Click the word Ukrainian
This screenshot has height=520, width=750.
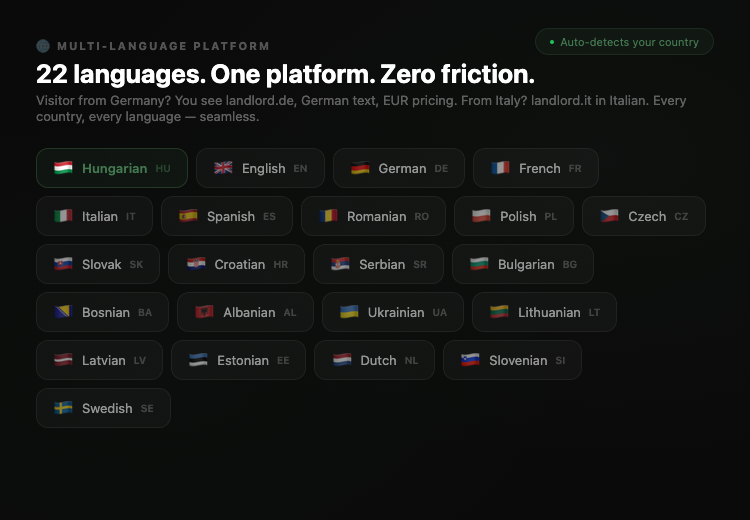(x=396, y=312)
